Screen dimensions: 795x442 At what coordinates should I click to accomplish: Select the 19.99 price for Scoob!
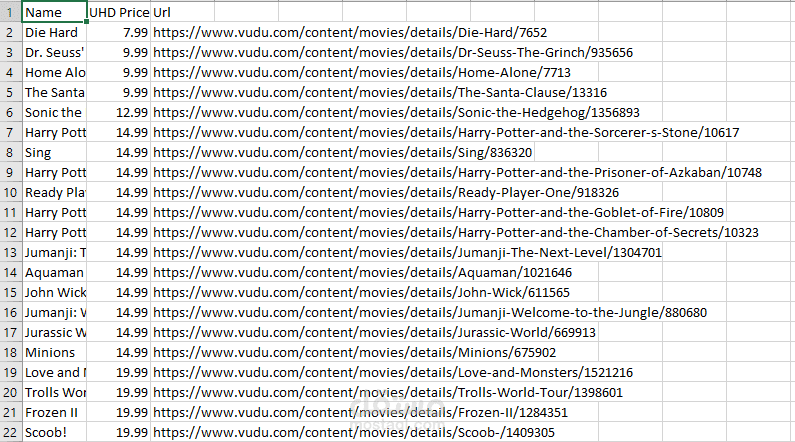tap(119, 432)
